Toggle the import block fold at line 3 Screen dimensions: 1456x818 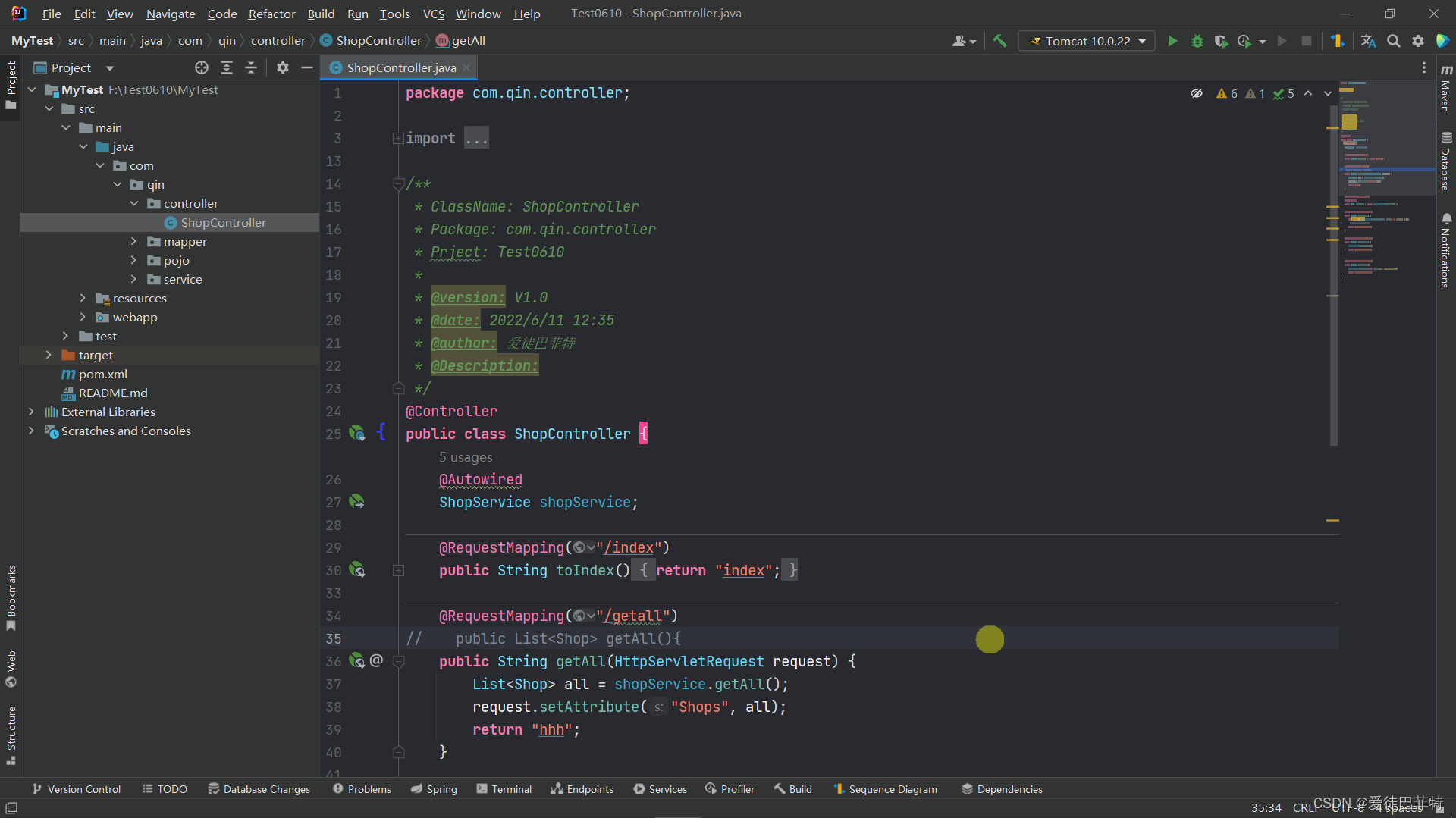tap(397, 138)
